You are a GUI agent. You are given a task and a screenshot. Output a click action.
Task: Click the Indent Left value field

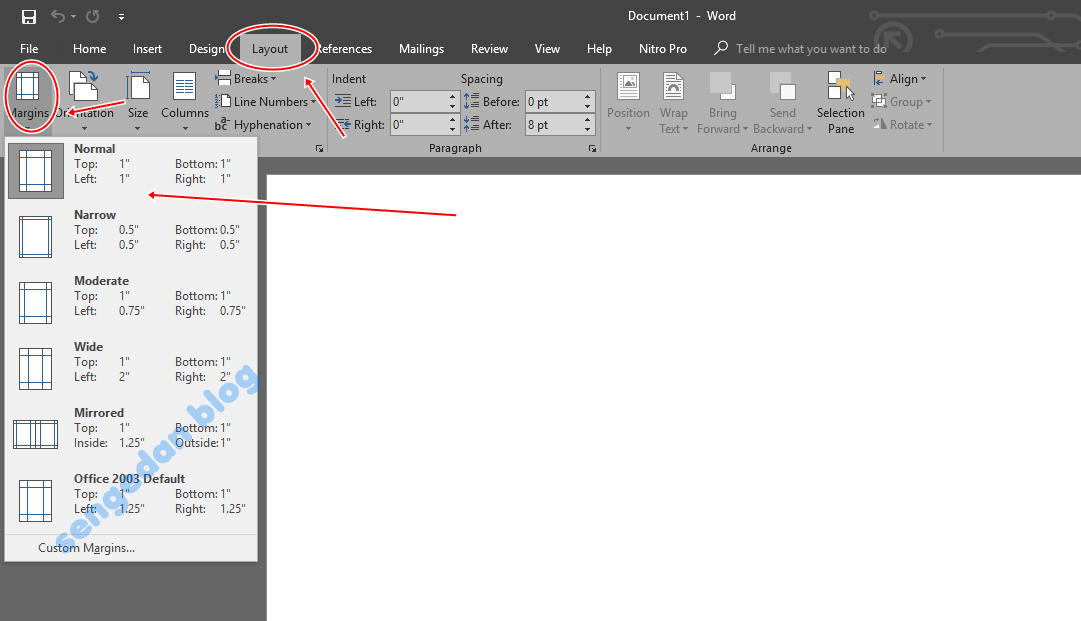[x=418, y=102]
